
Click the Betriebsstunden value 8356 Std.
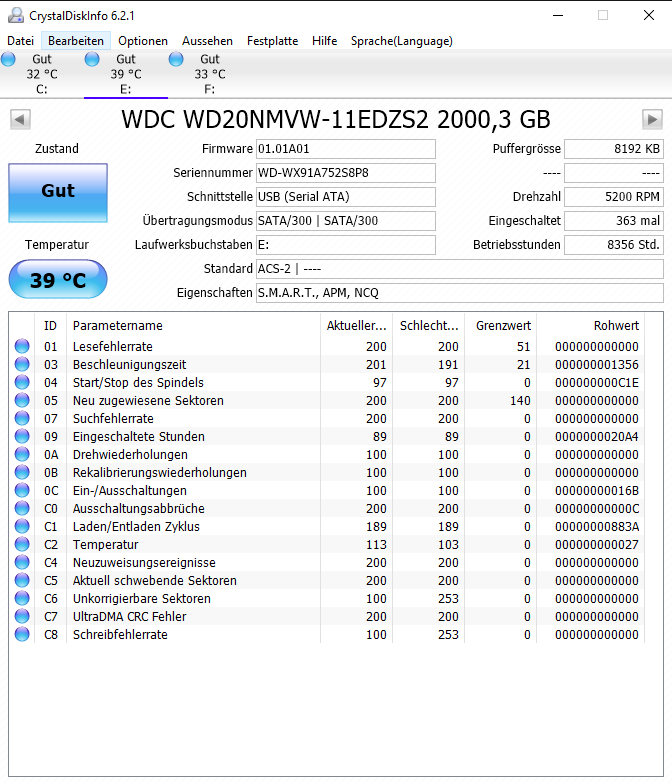tap(614, 245)
